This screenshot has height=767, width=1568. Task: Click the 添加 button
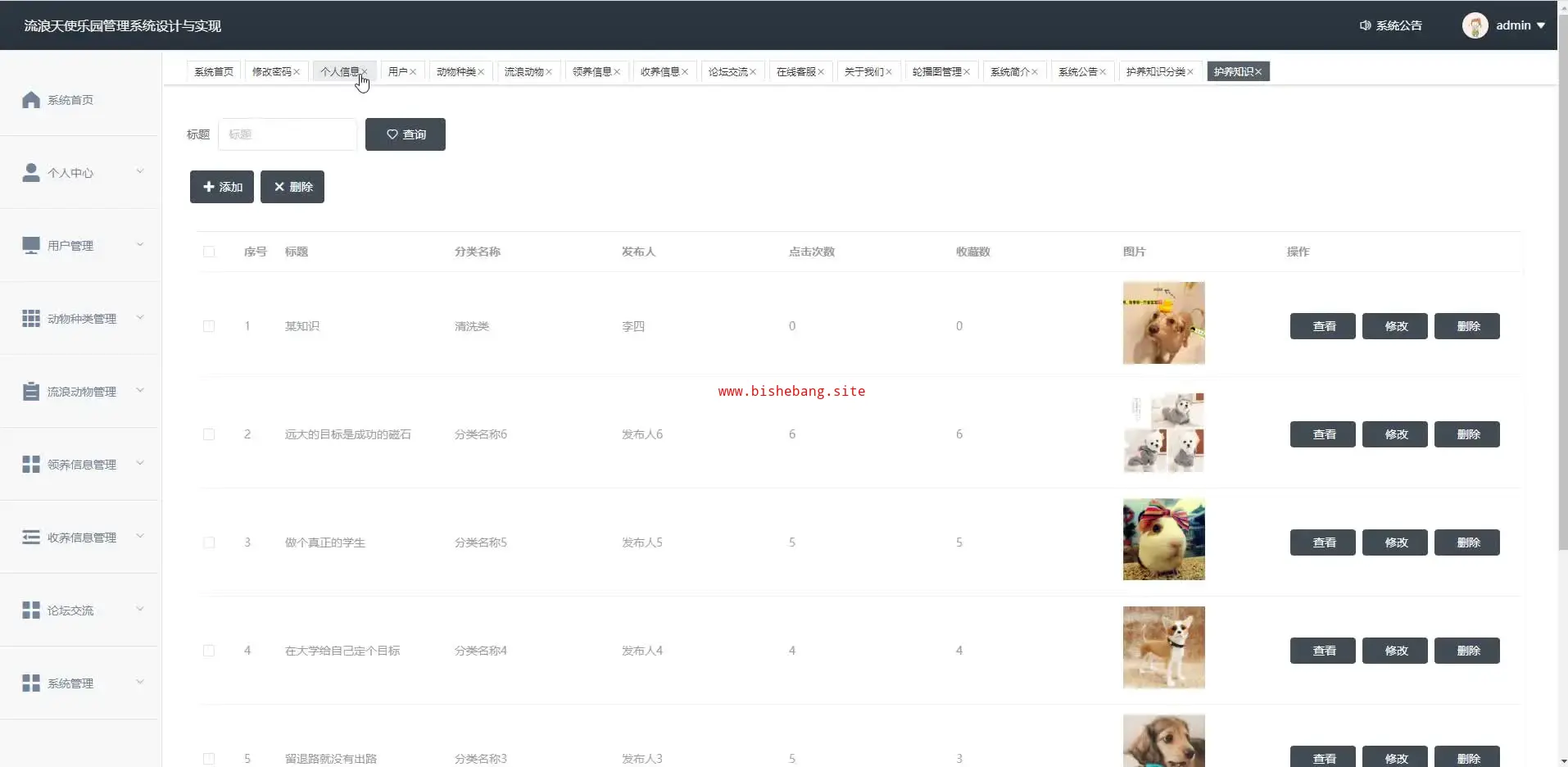[222, 187]
